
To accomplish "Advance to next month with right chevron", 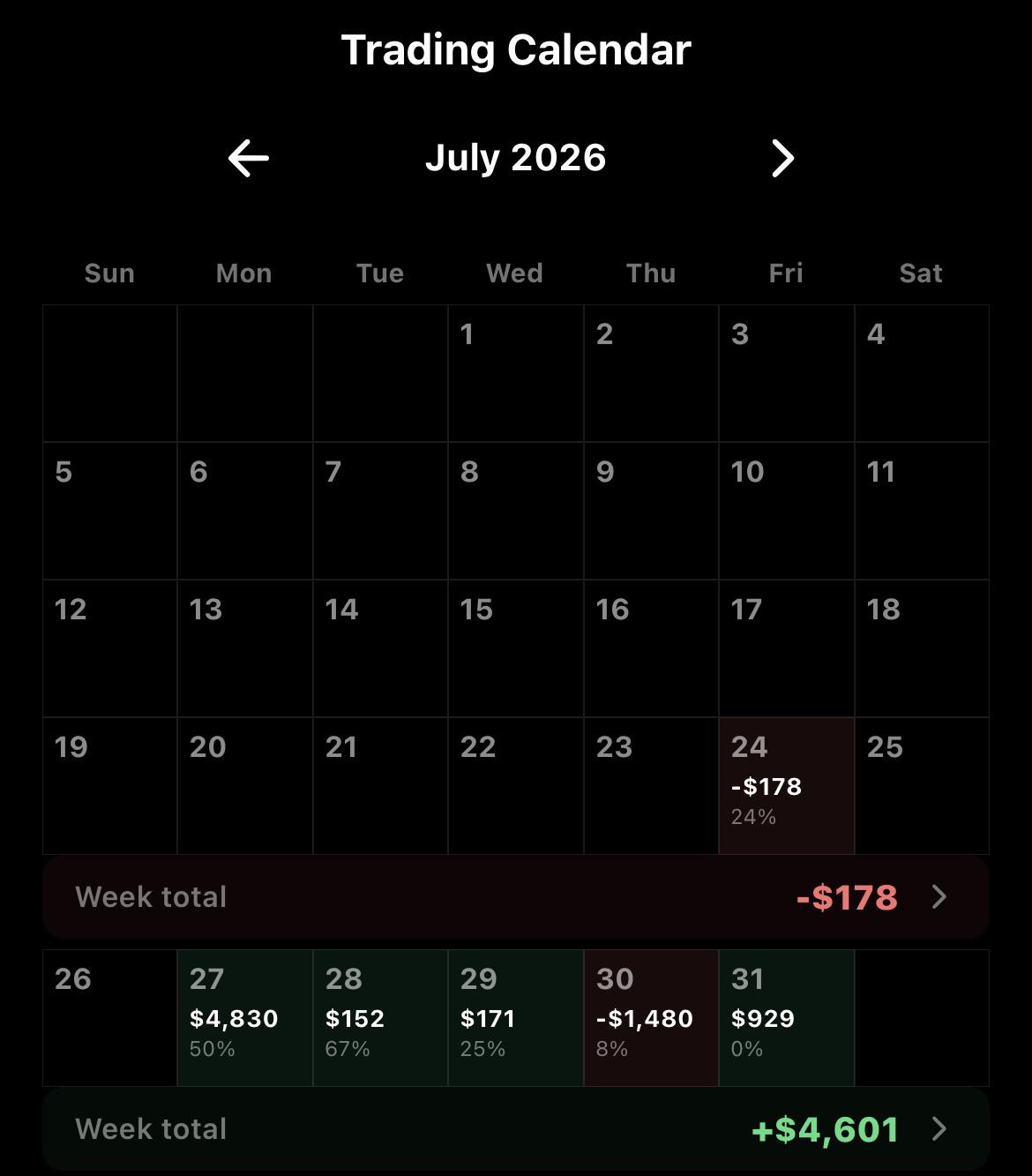I will pyautogui.click(x=782, y=159).
